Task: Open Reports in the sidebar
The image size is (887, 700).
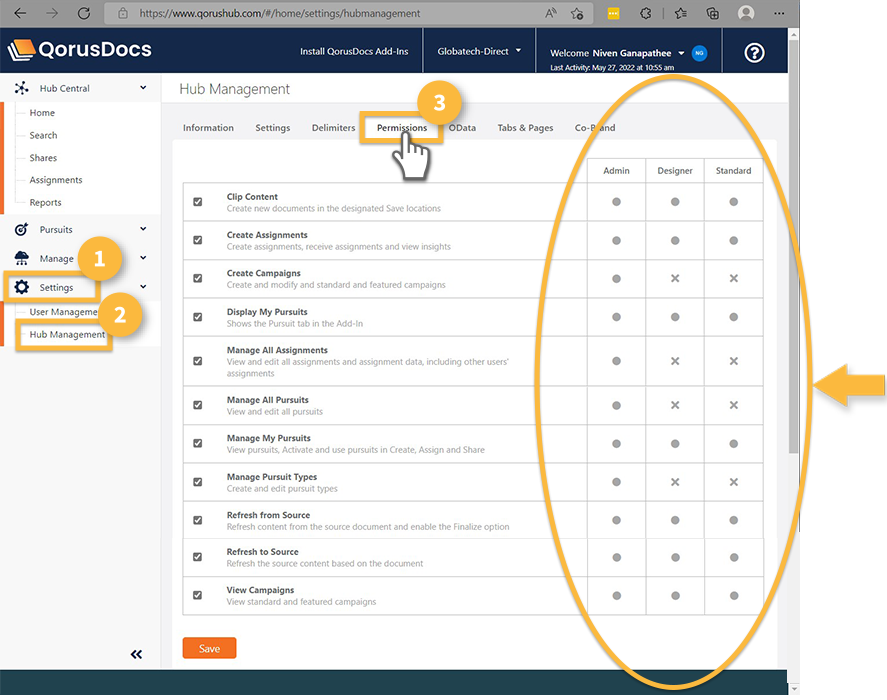Action: tap(45, 203)
